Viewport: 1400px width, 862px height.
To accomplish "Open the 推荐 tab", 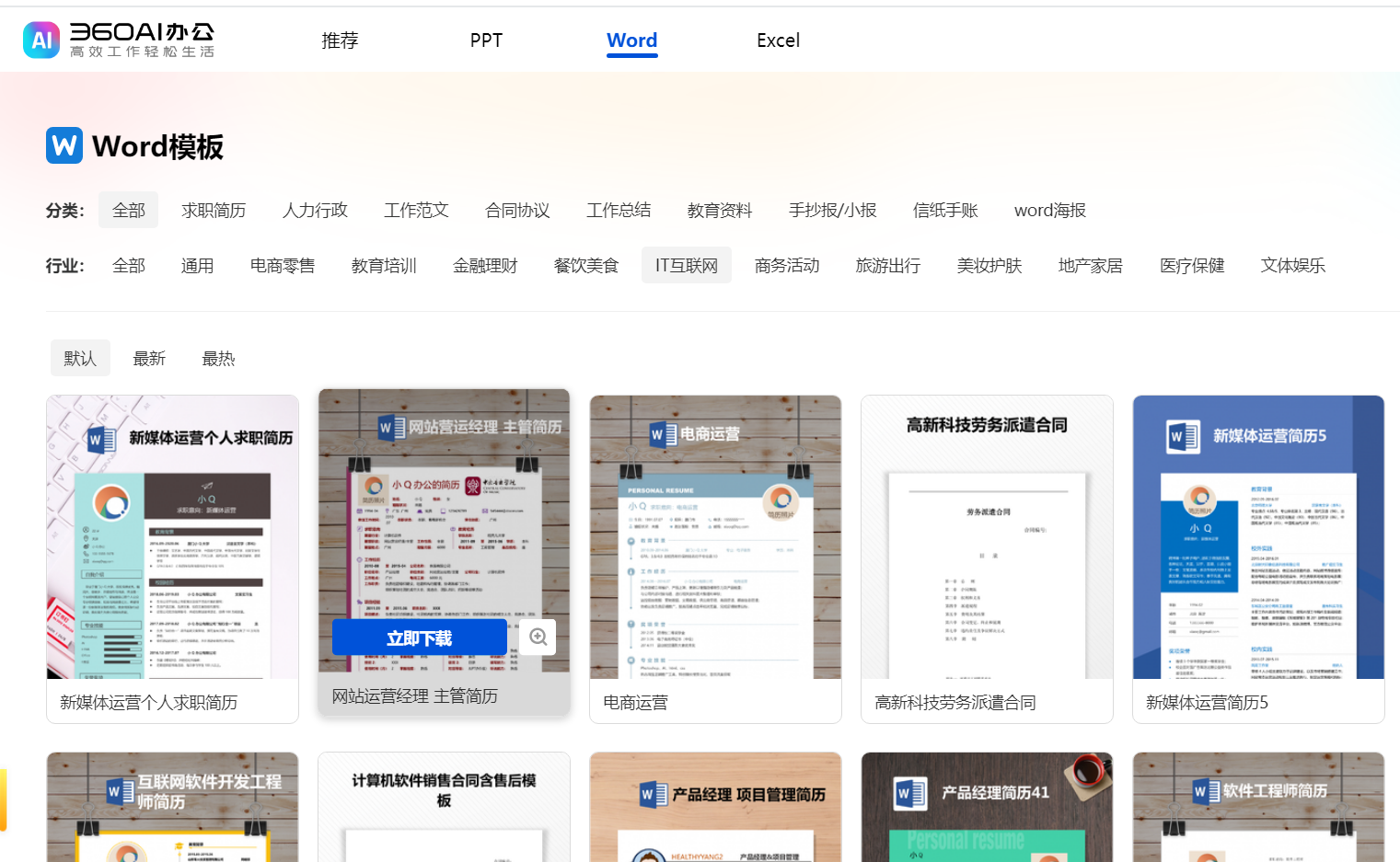I will click(x=340, y=40).
